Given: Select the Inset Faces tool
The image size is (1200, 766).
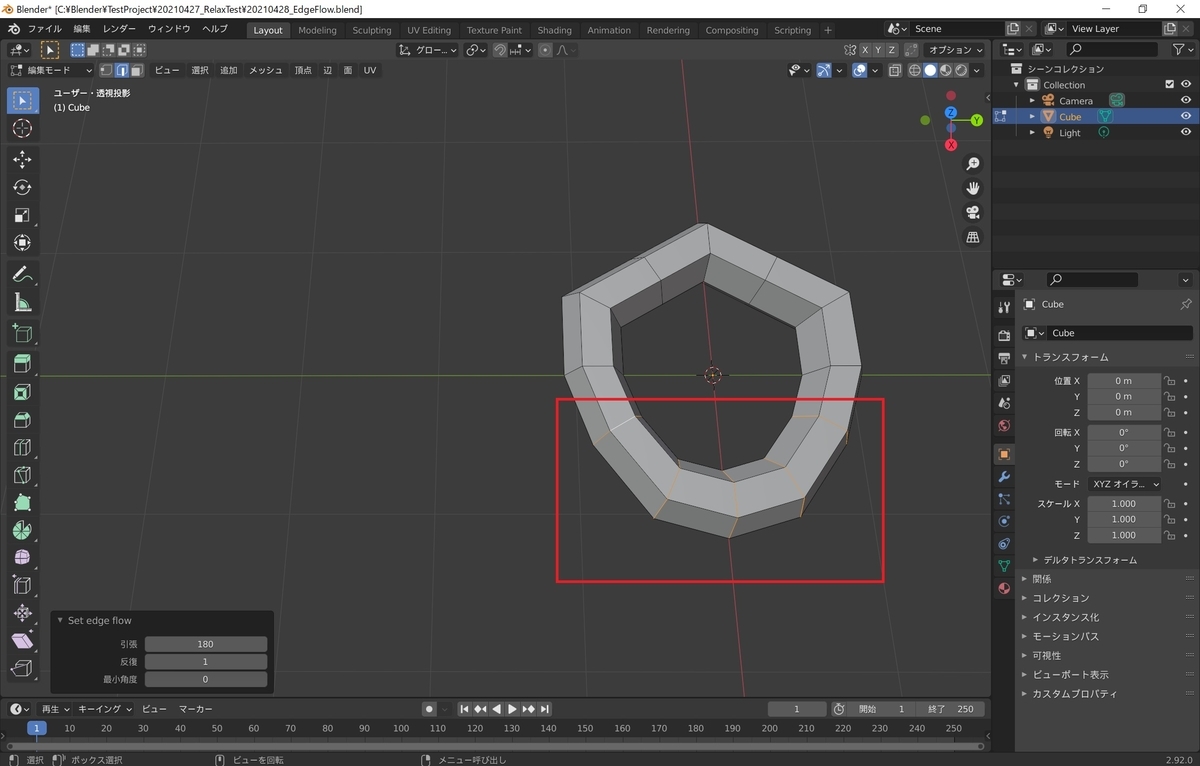Looking at the screenshot, I should [22, 392].
